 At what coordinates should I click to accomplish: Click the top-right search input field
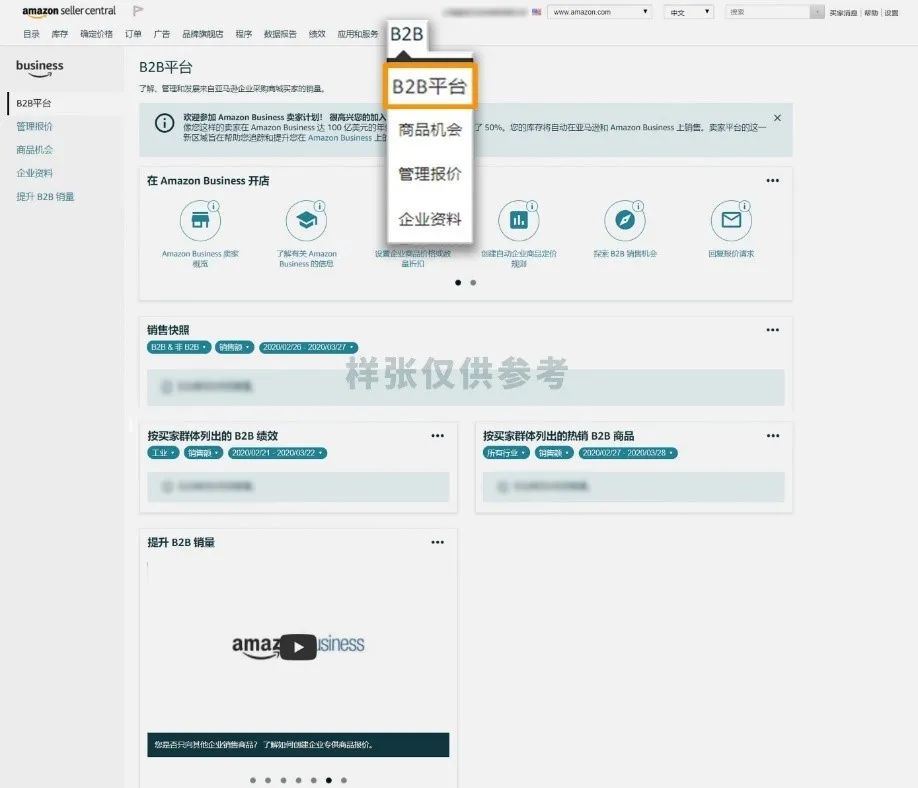click(x=768, y=12)
